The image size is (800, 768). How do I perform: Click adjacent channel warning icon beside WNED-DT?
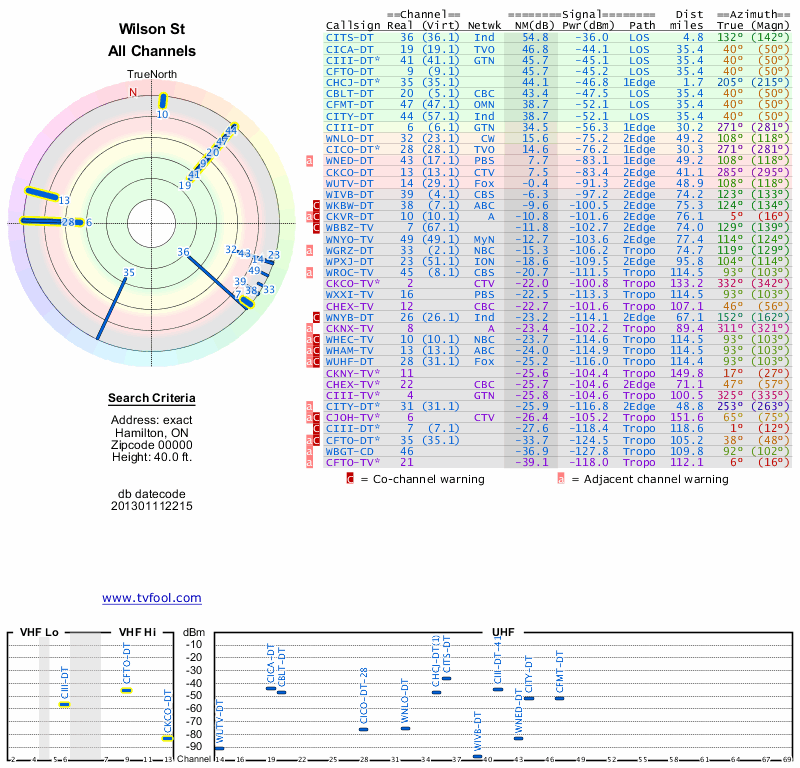(x=309, y=160)
